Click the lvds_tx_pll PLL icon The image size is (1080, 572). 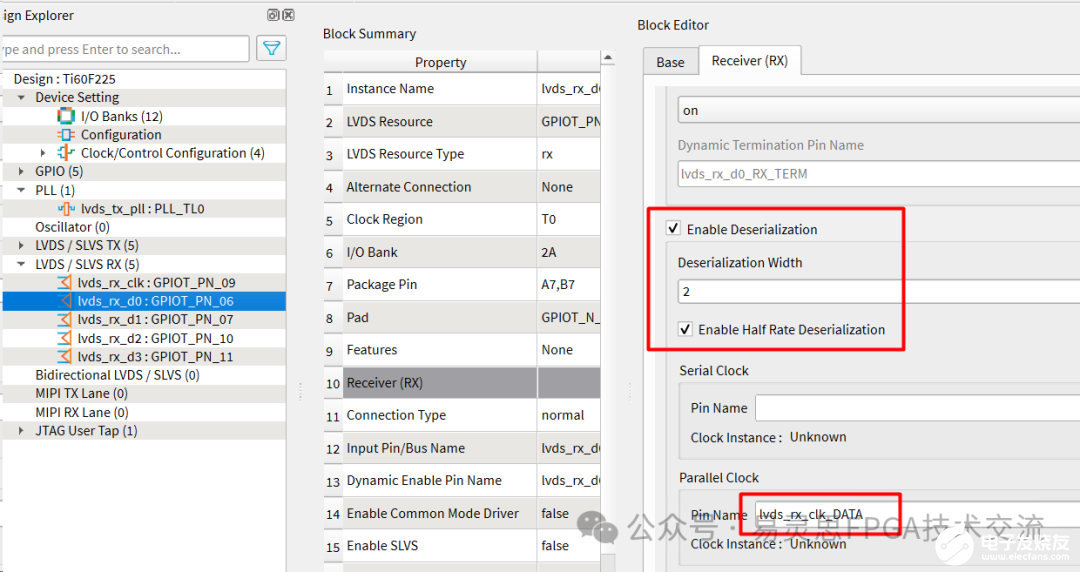[x=66, y=209]
